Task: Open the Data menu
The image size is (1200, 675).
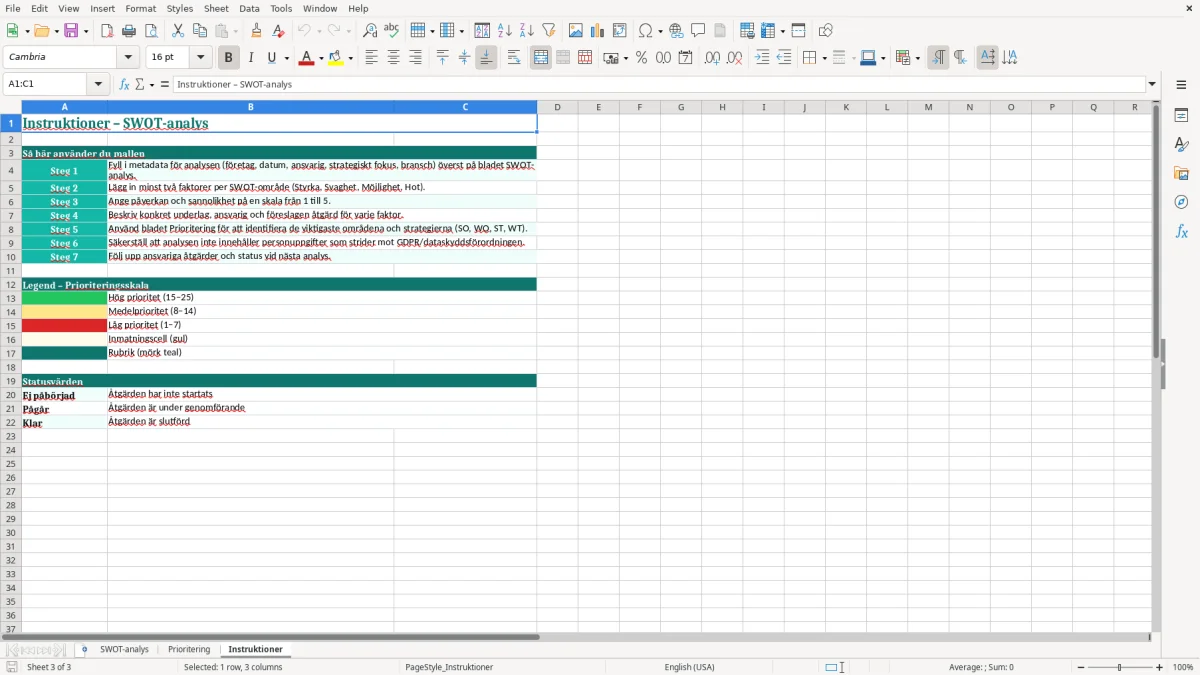Action: coord(249,9)
